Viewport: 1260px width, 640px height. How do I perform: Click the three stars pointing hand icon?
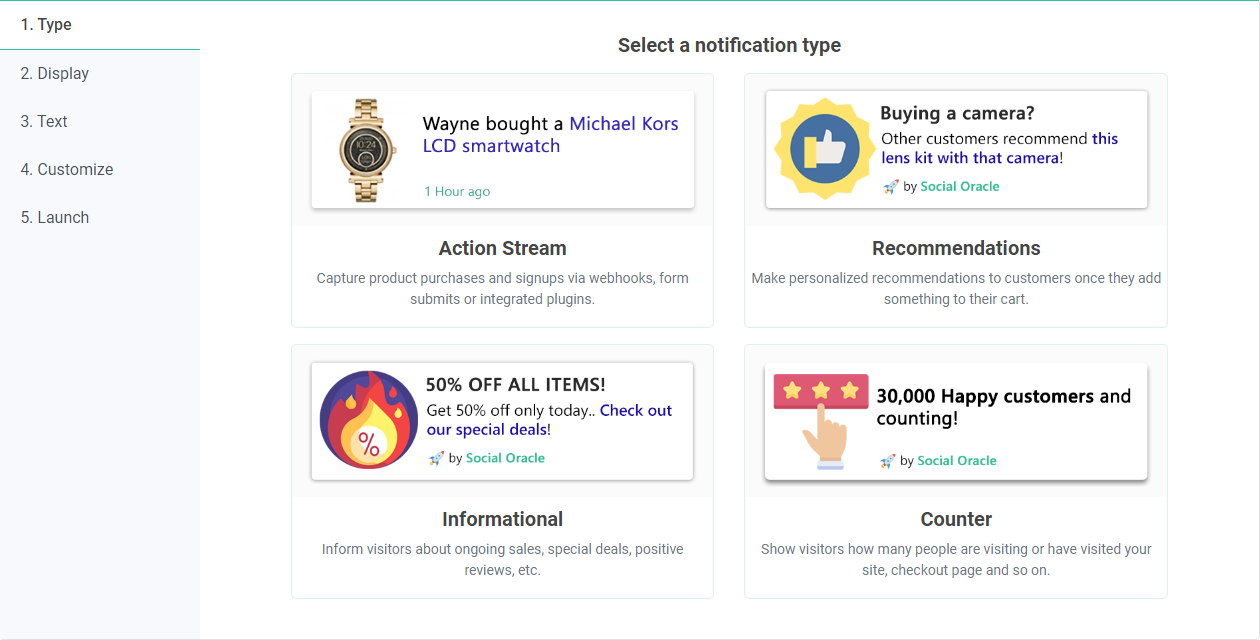[821, 422]
